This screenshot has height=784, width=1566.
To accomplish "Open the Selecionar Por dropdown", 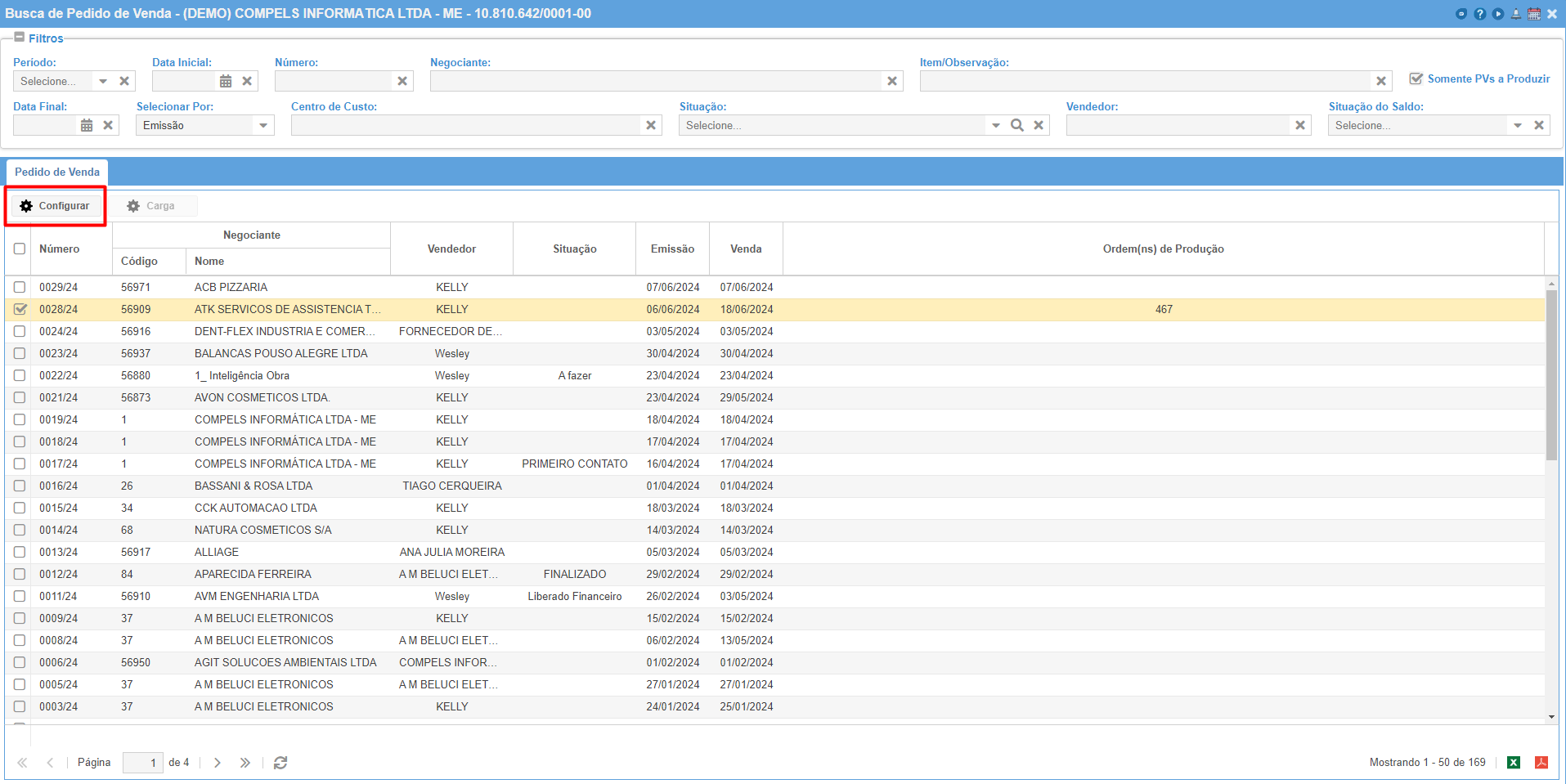I will 263,125.
